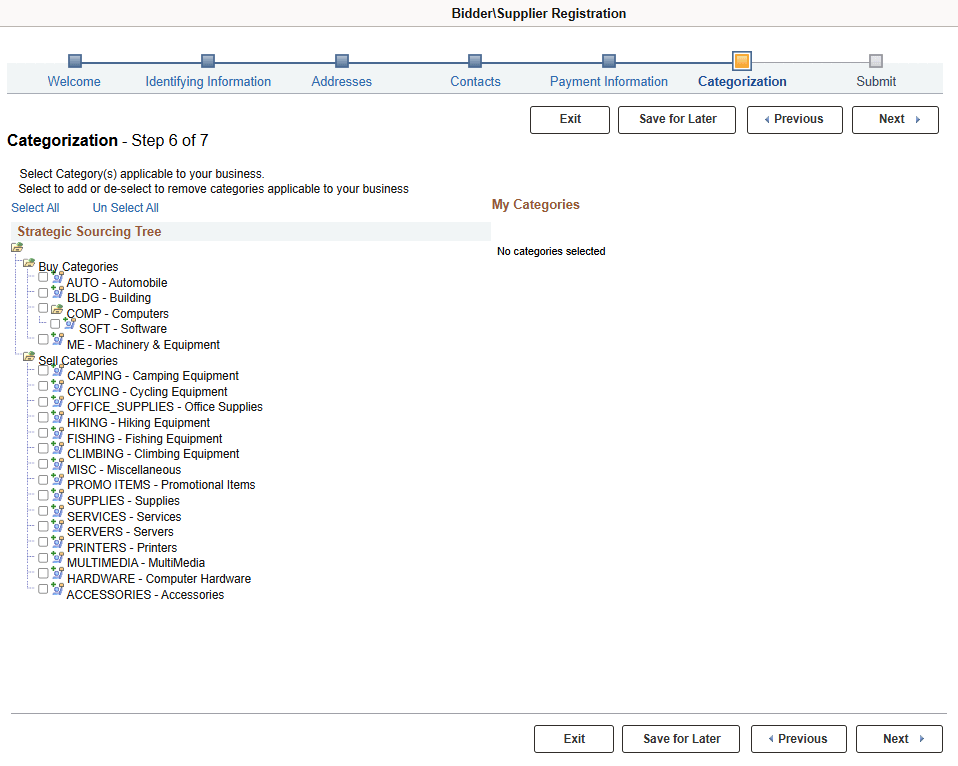Check the checkbox for BLDG - Building
Screen dimensions: 958x766
pos(43,292)
